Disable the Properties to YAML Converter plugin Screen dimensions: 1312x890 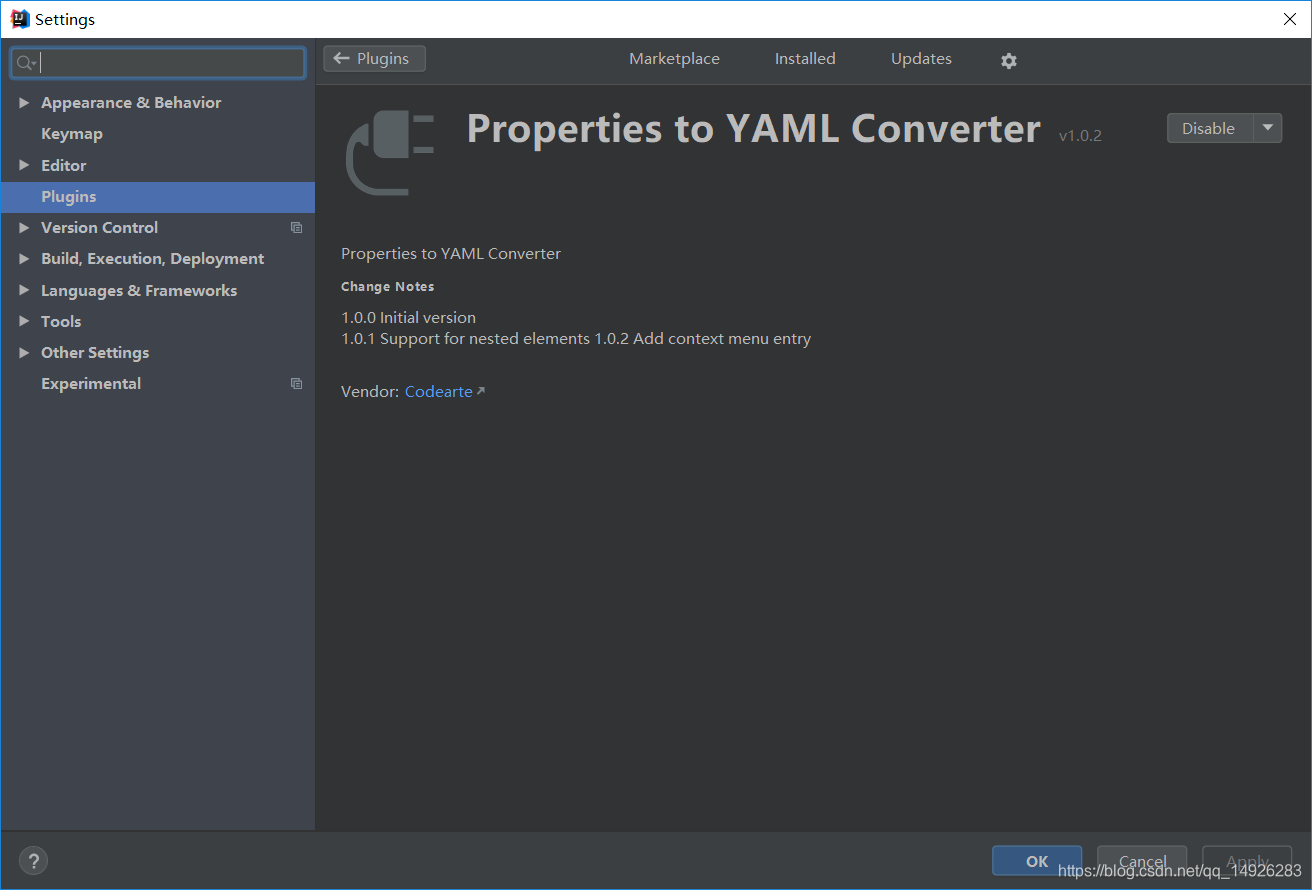click(x=1209, y=128)
